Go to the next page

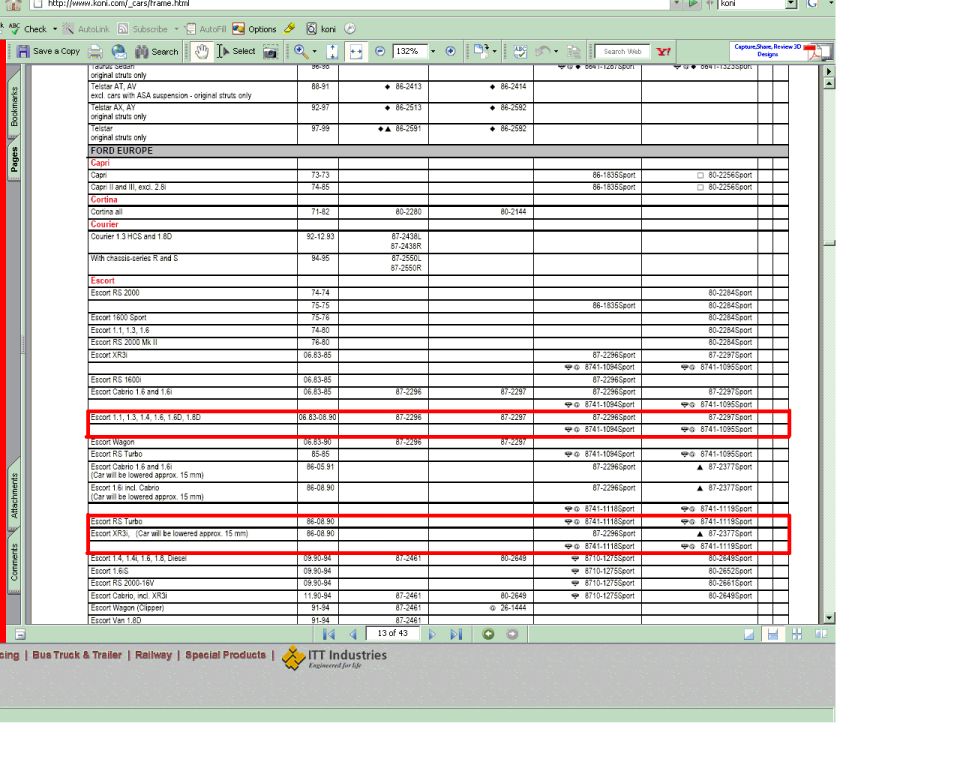click(432, 634)
